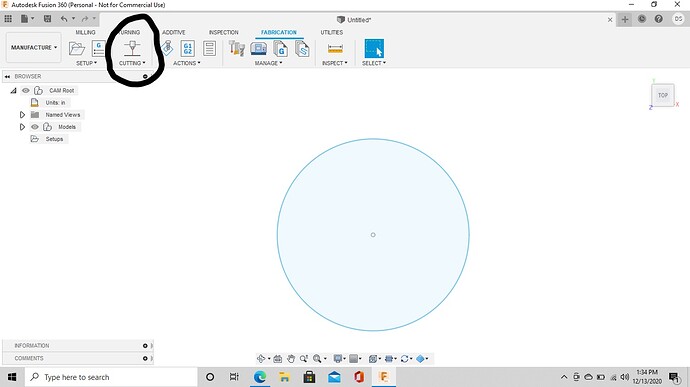This screenshot has width=690, height=387.
Task: Toggle visibility eye of Models
Action: [35, 127]
